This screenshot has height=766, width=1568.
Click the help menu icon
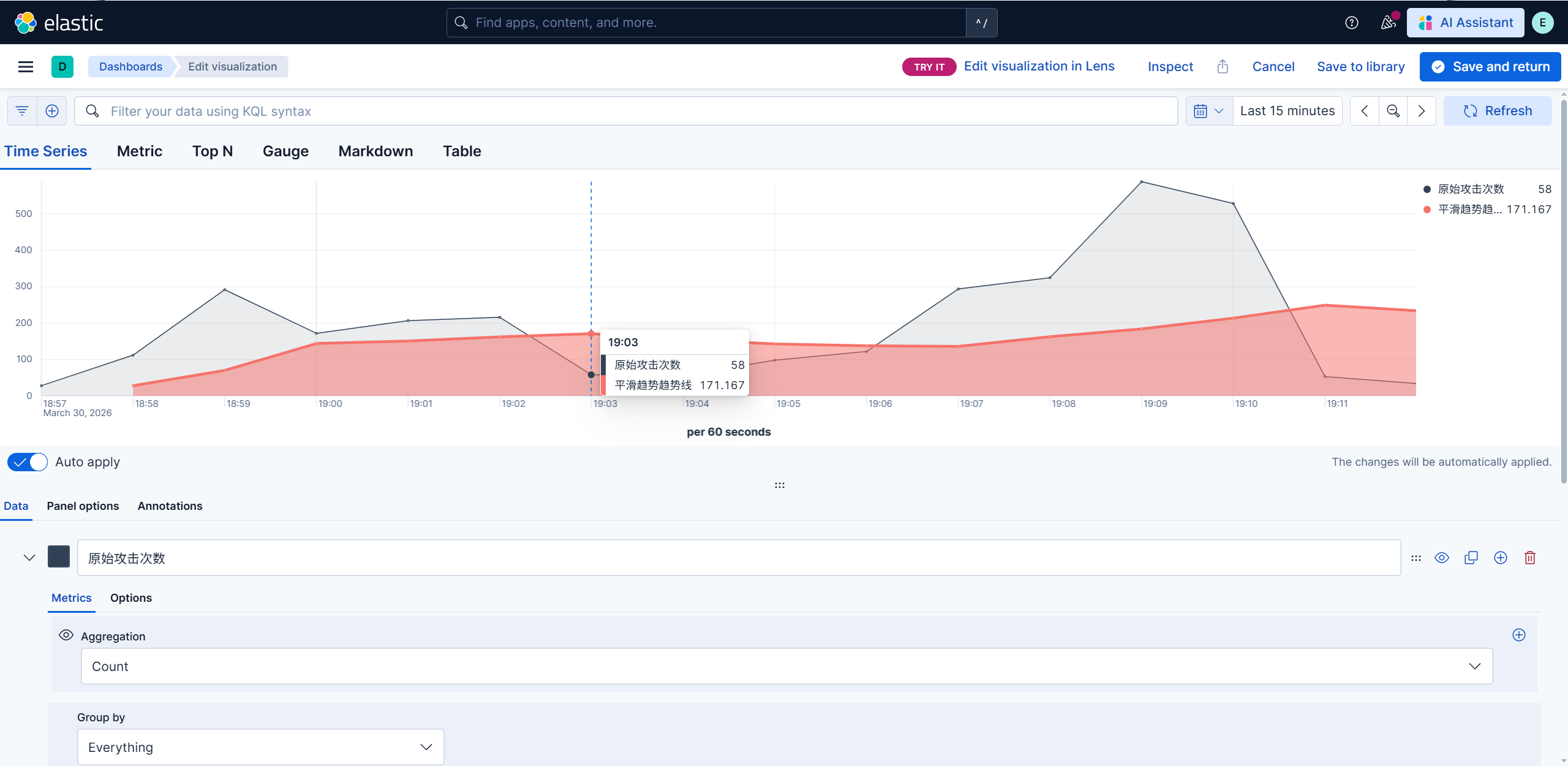[x=1352, y=23]
